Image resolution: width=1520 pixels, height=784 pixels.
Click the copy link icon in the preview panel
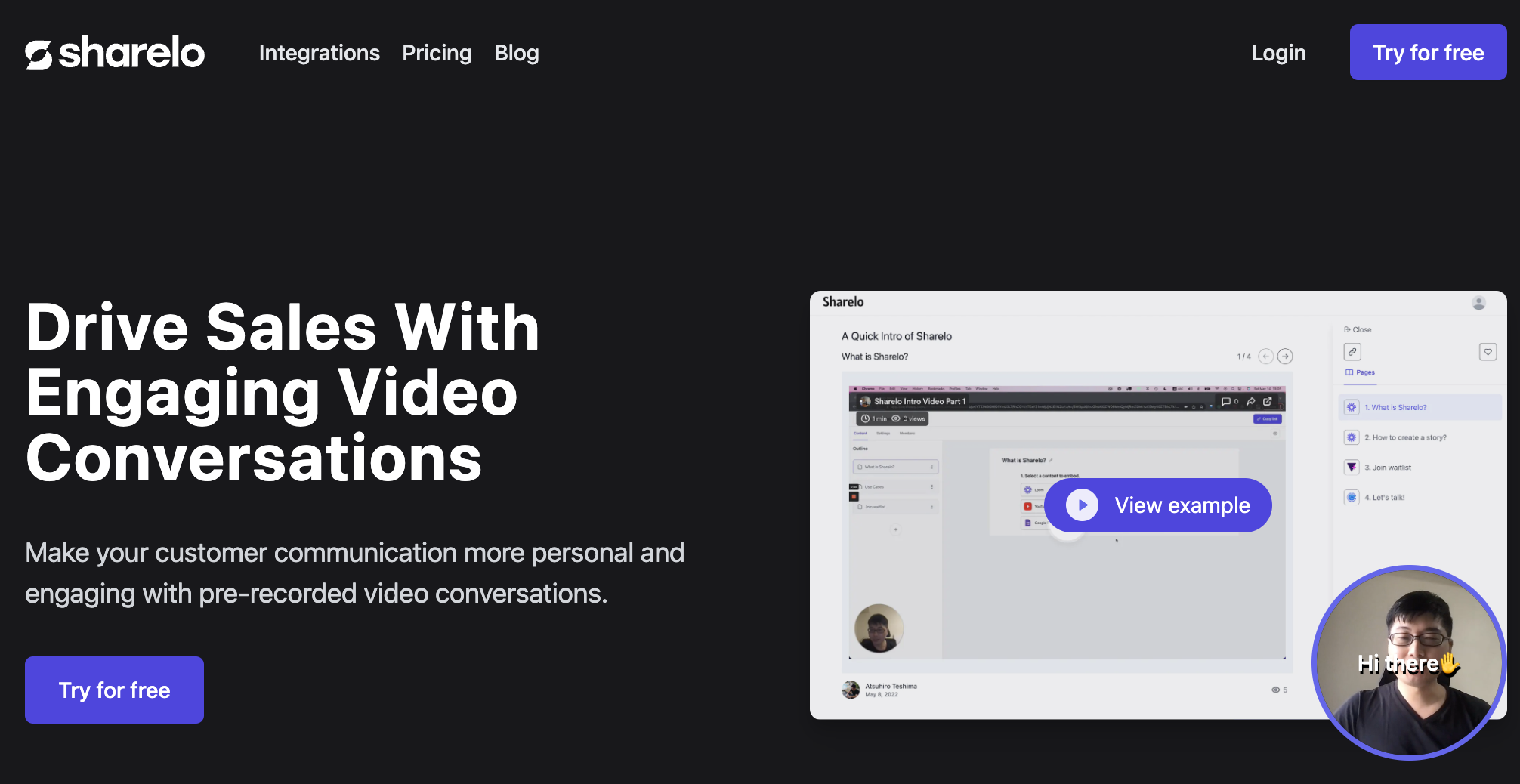click(1352, 352)
